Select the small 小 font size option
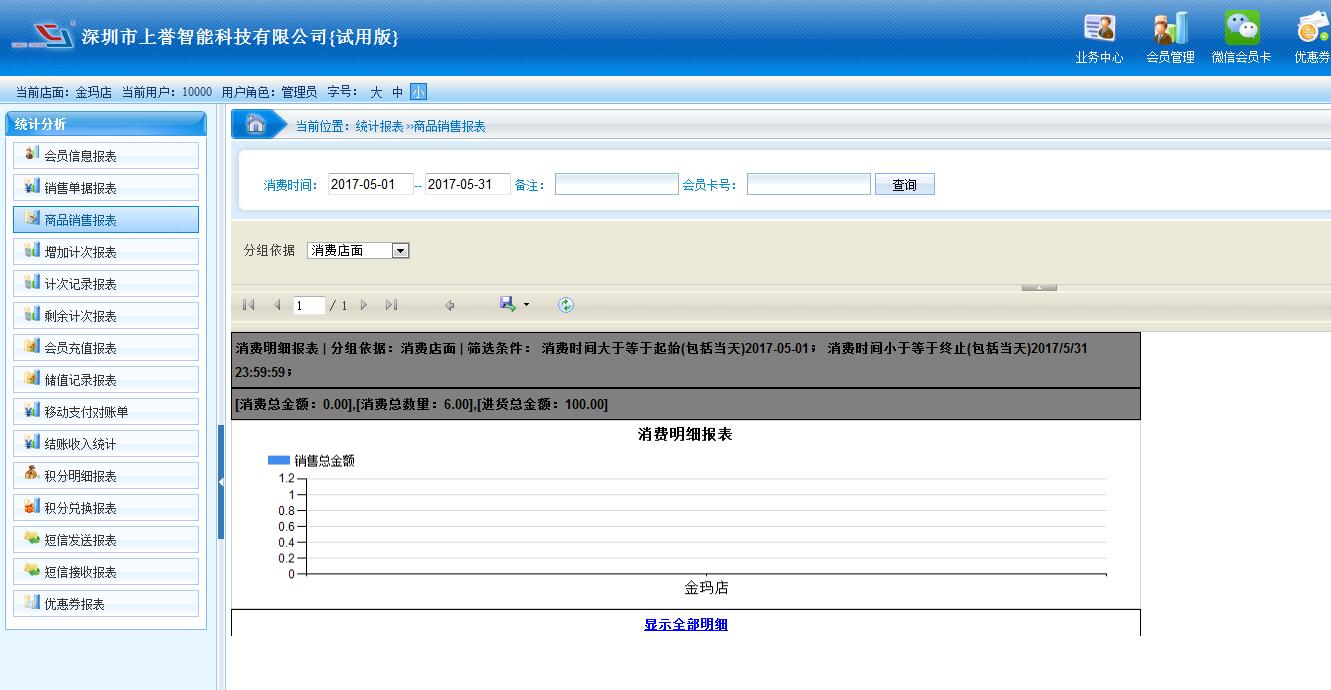Image resolution: width=1331 pixels, height=690 pixels. pyautogui.click(x=418, y=92)
